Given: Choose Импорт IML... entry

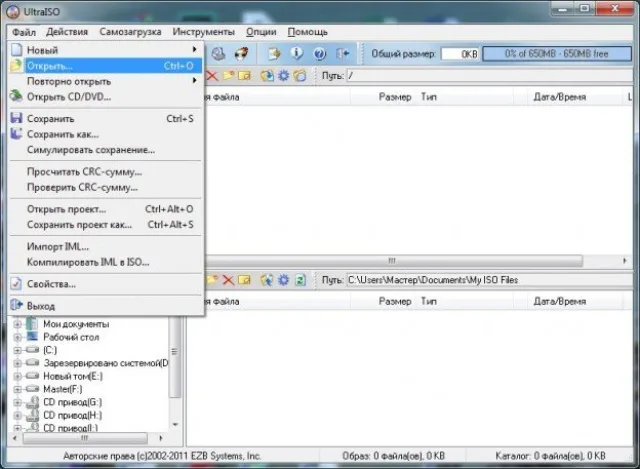Looking at the screenshot, I should (106, 247).
